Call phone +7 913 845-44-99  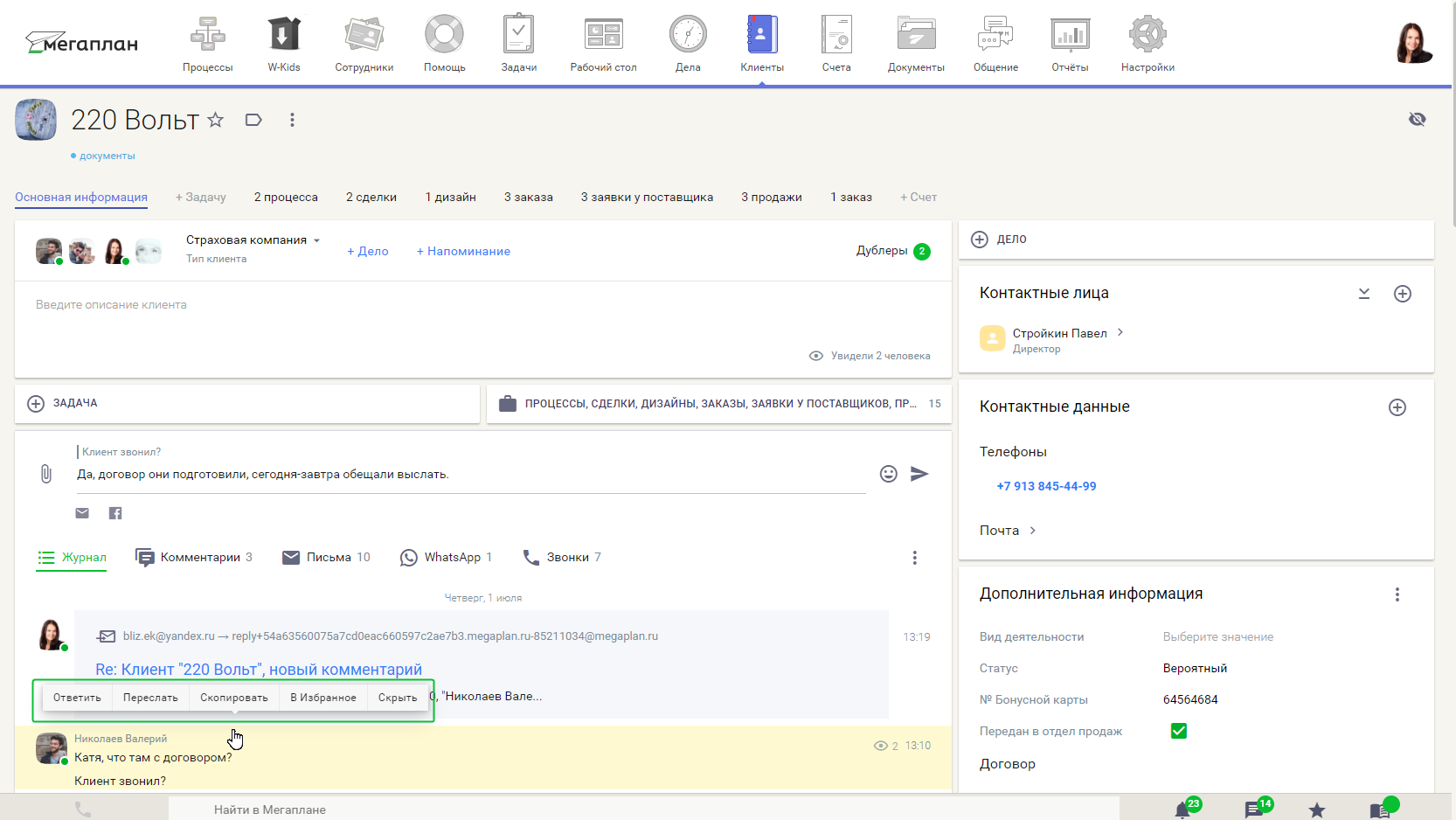click(x=1046, y=487)
